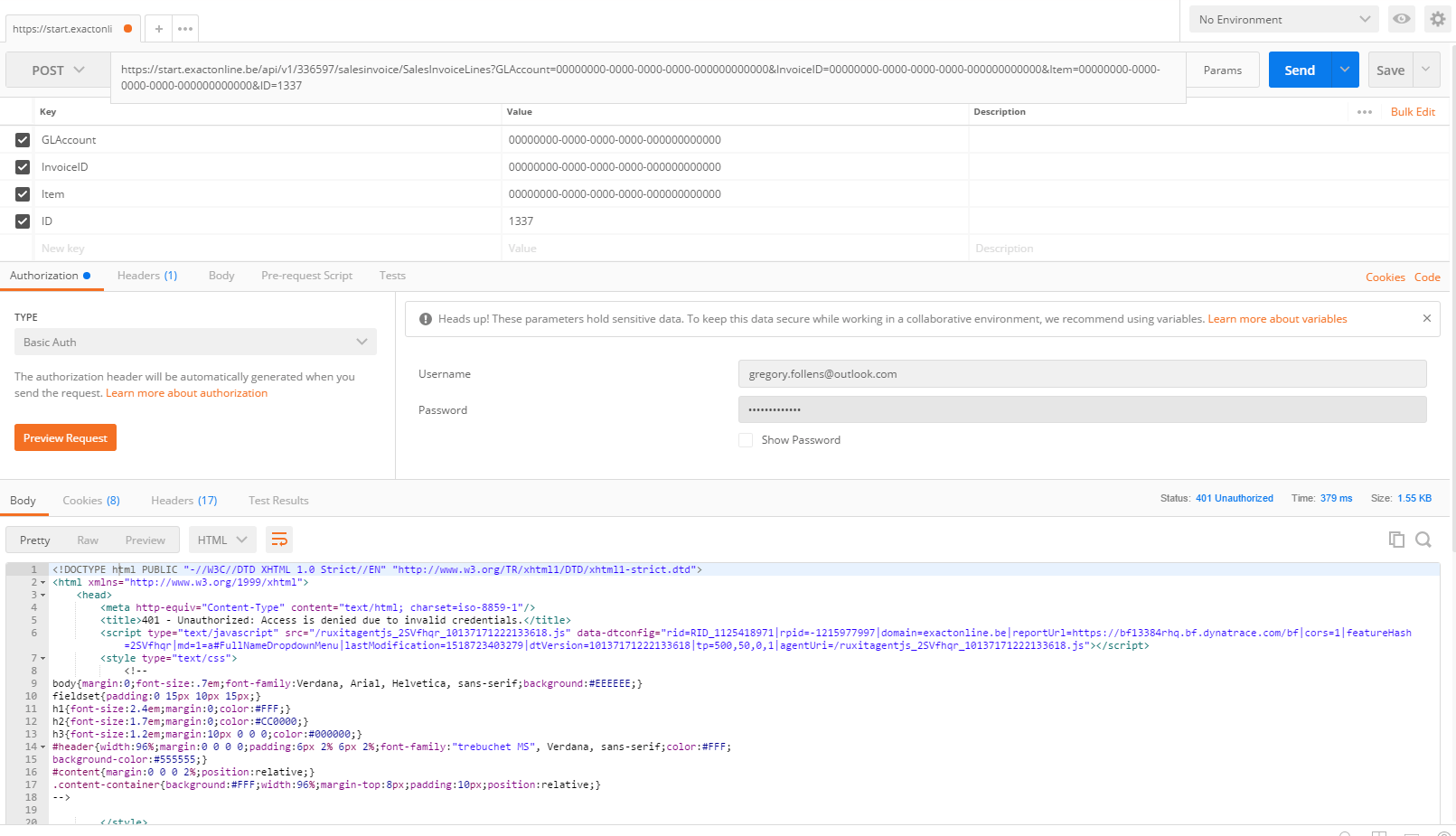Click the request URL field
1456x836 pixels.
click(x=648, y=78)
